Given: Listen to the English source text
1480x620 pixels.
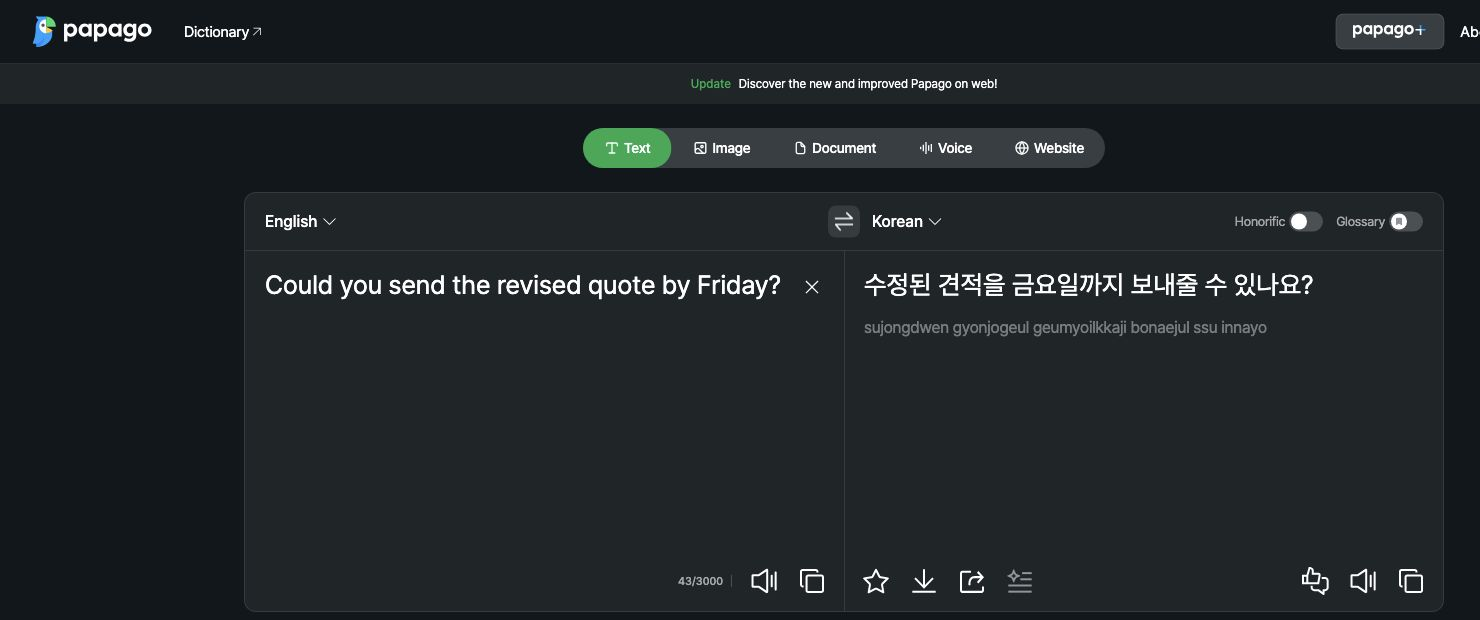Looking at the screenshot, I should (764, 581).
